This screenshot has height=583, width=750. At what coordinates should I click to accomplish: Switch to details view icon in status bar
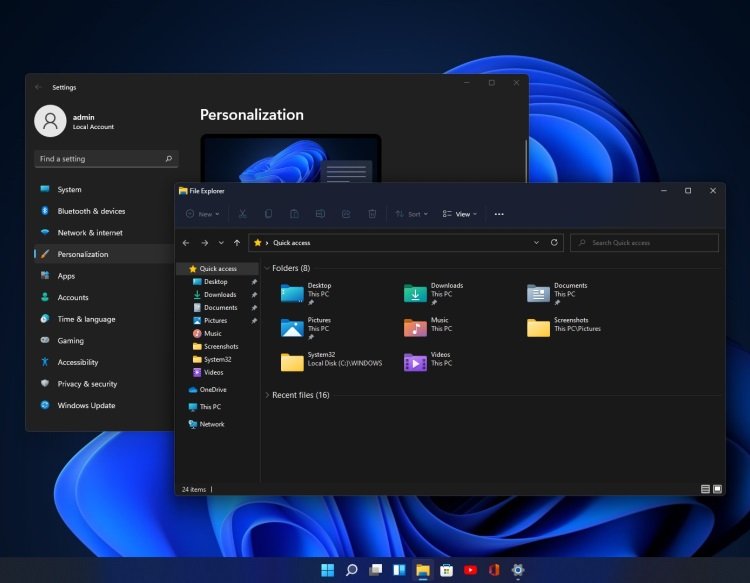705,489
